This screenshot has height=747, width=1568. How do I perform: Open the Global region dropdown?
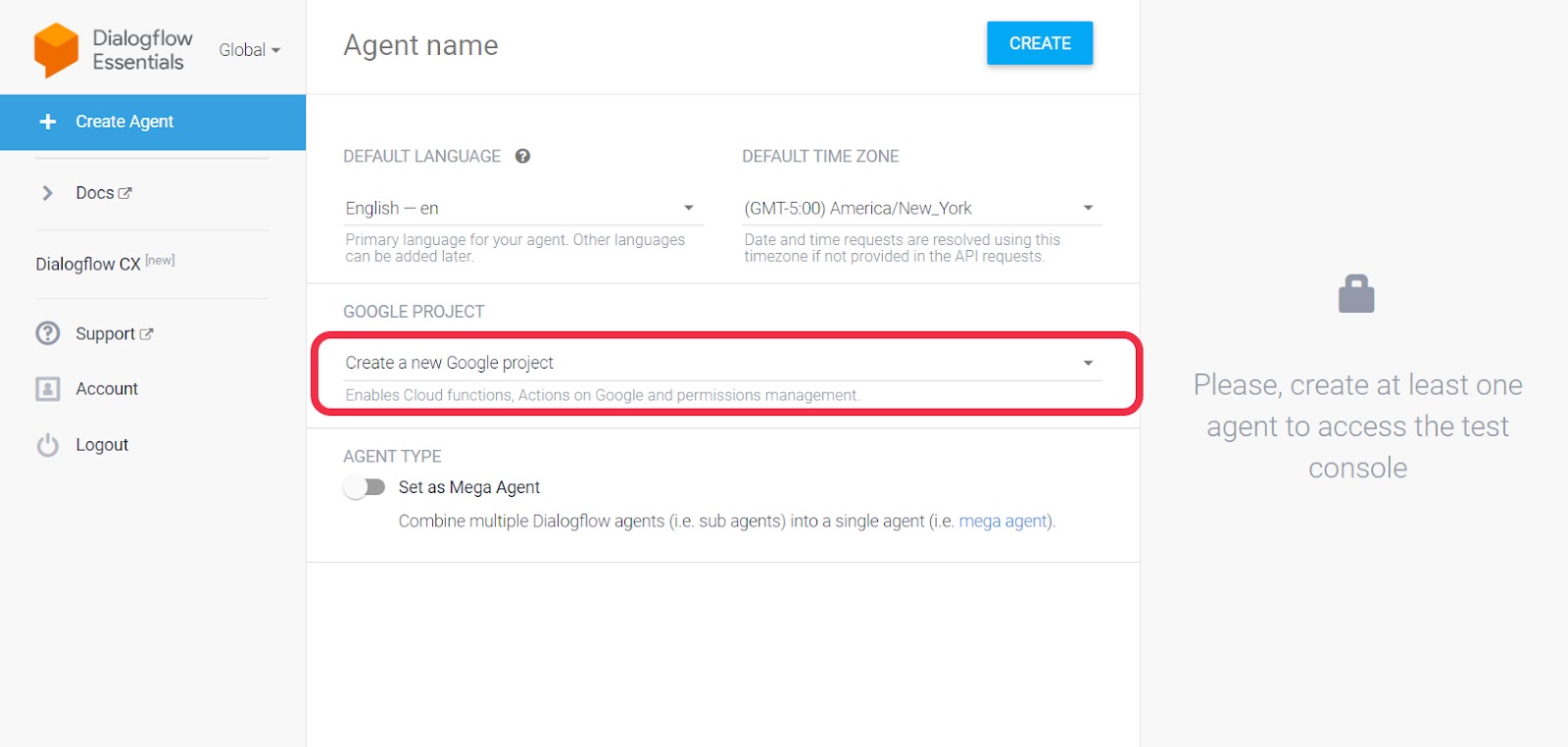[249, 50]
